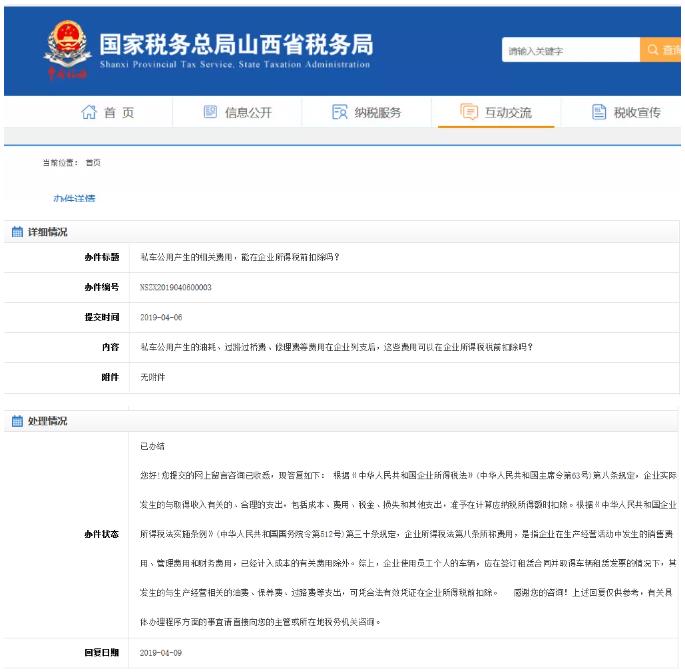Open the 税收宣传 navigation tab
Viewport: 685px width, 672px height.
click(626, 112)
